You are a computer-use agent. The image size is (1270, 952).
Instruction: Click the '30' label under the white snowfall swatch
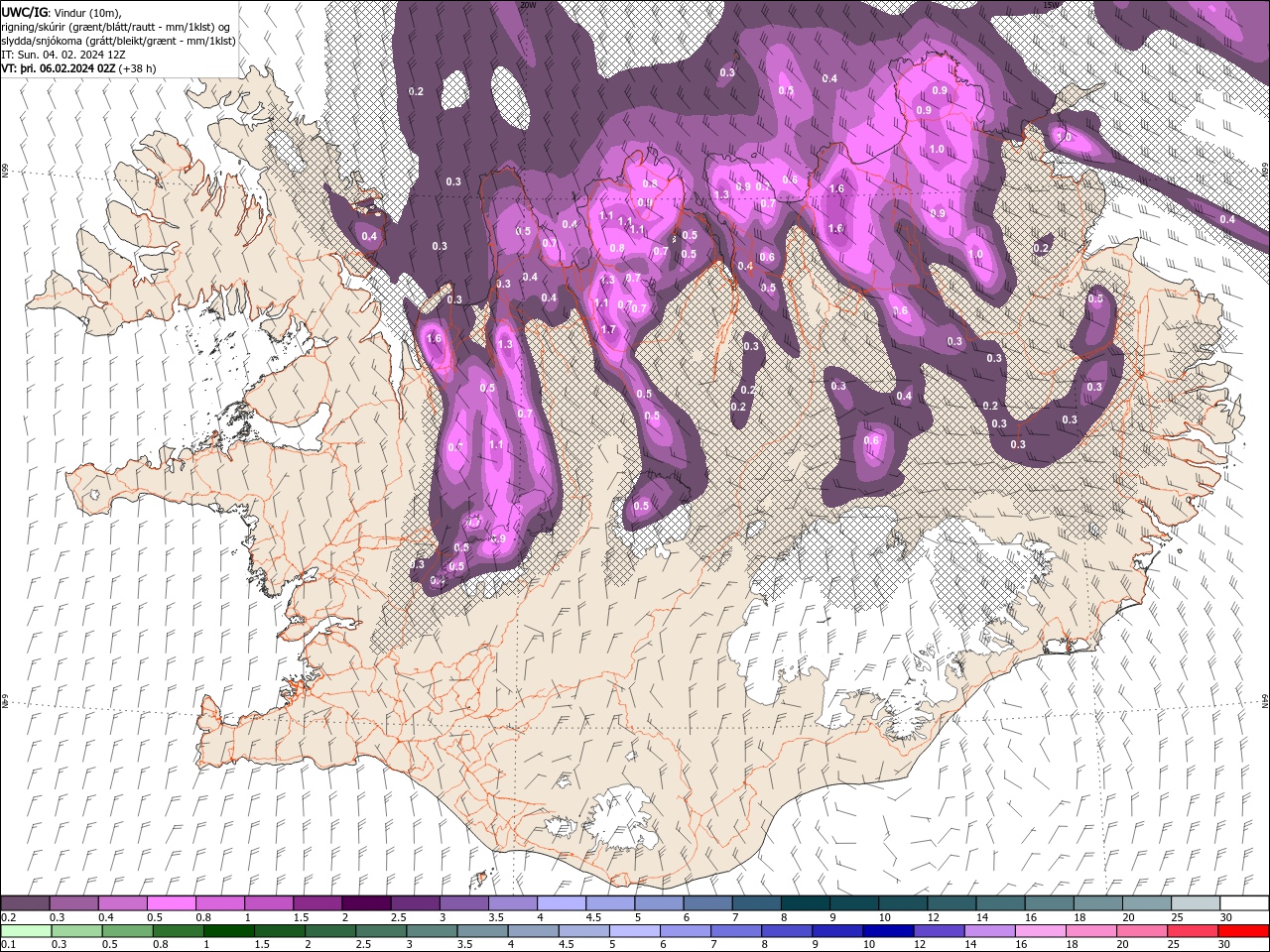pos(1225,917)
